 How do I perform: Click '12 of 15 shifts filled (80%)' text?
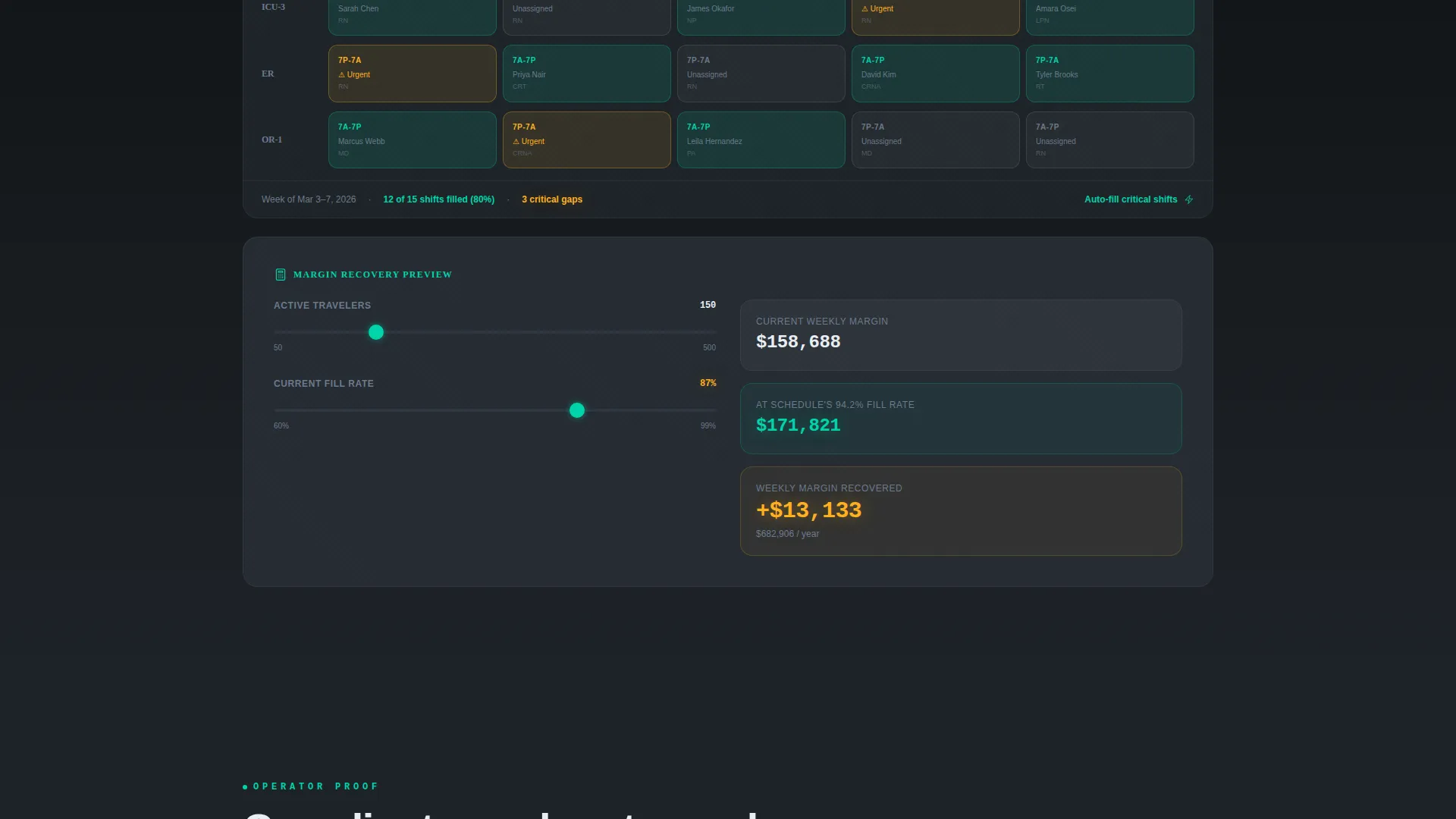[x=438, y=199]
